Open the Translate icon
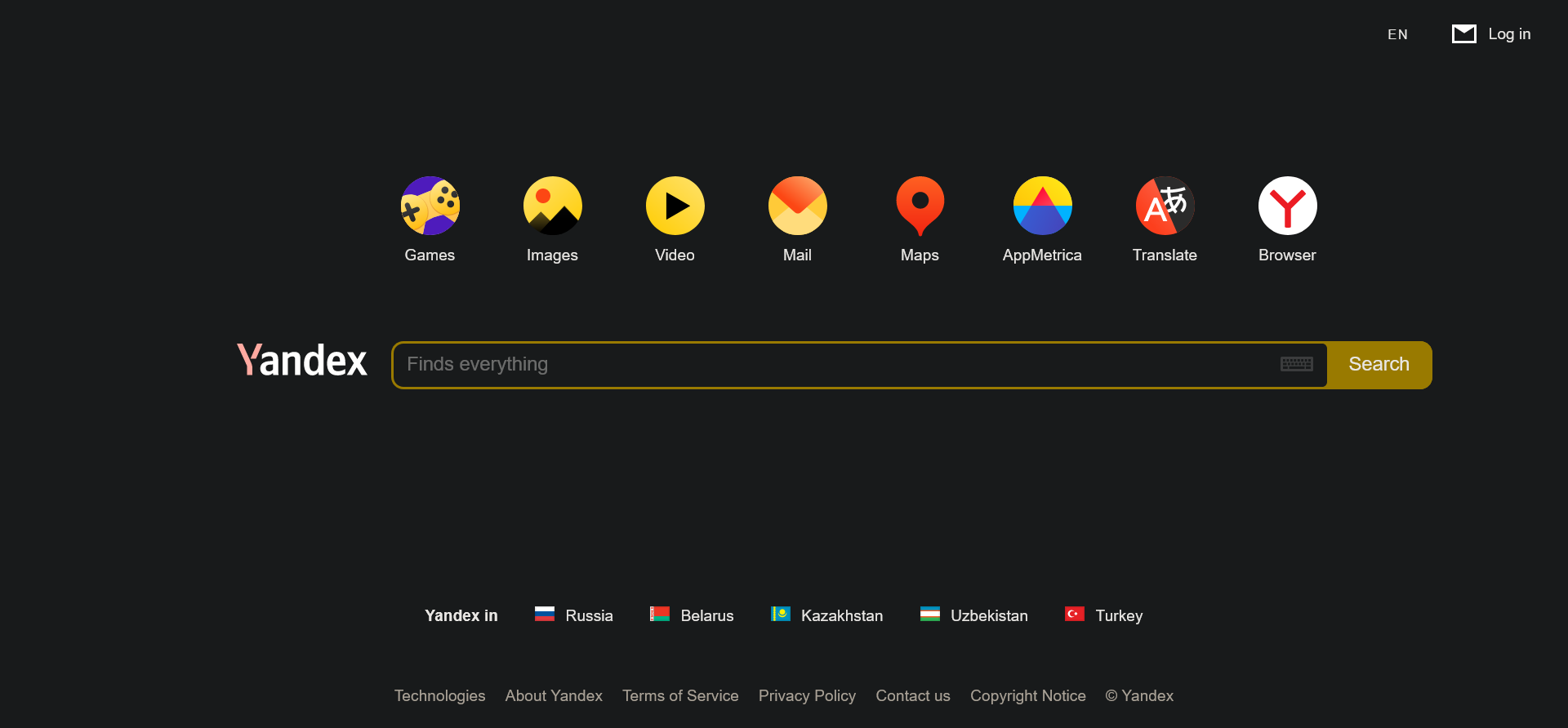 [1165, 206]
